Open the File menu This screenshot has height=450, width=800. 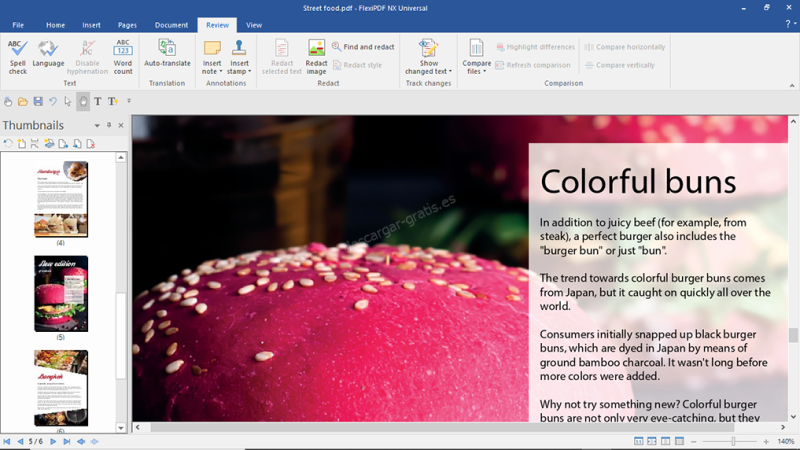point(18,25)
